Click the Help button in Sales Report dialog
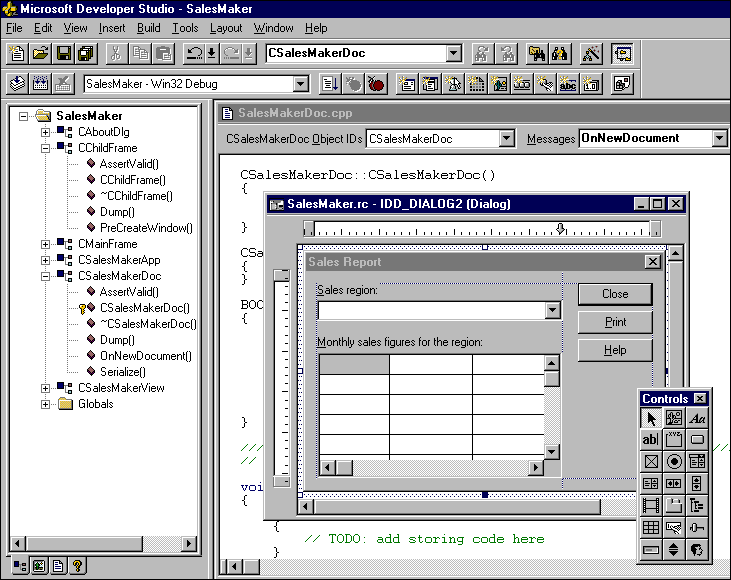 [x=615, y=350]
